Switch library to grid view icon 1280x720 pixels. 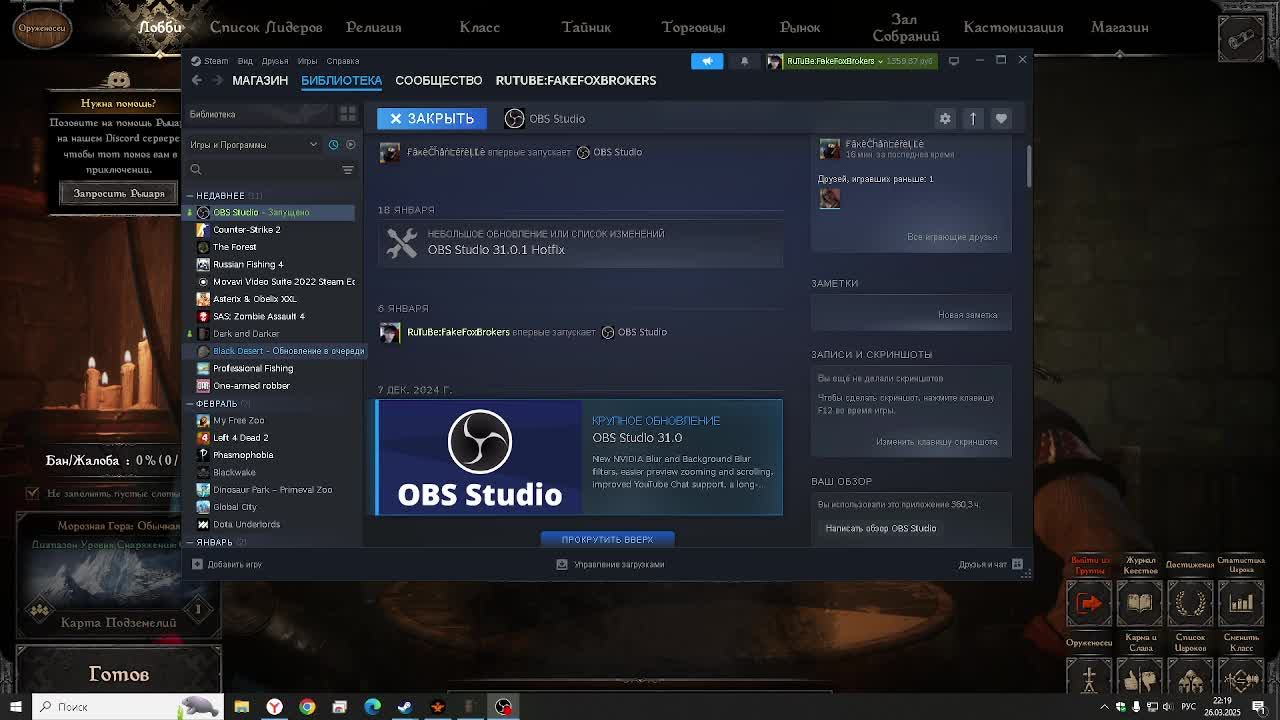347,114
